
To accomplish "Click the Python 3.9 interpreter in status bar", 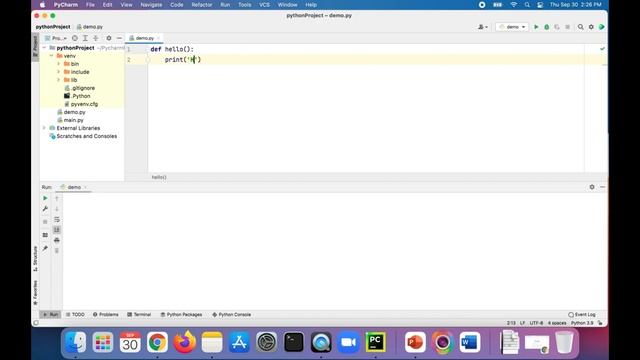I will 582,323.
